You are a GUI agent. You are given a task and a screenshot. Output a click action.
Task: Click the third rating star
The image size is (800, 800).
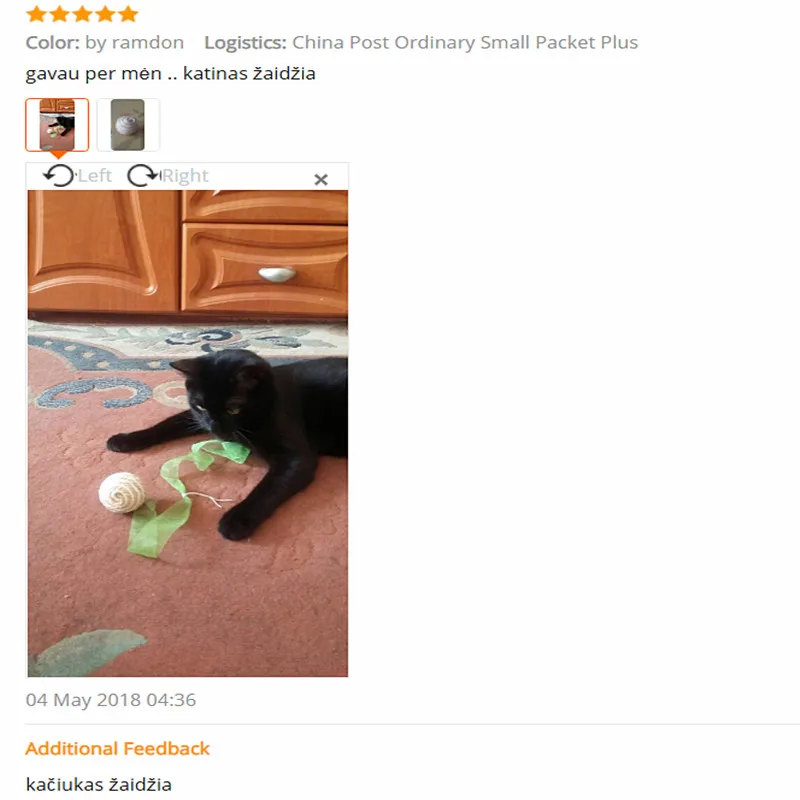click(82, 14)
